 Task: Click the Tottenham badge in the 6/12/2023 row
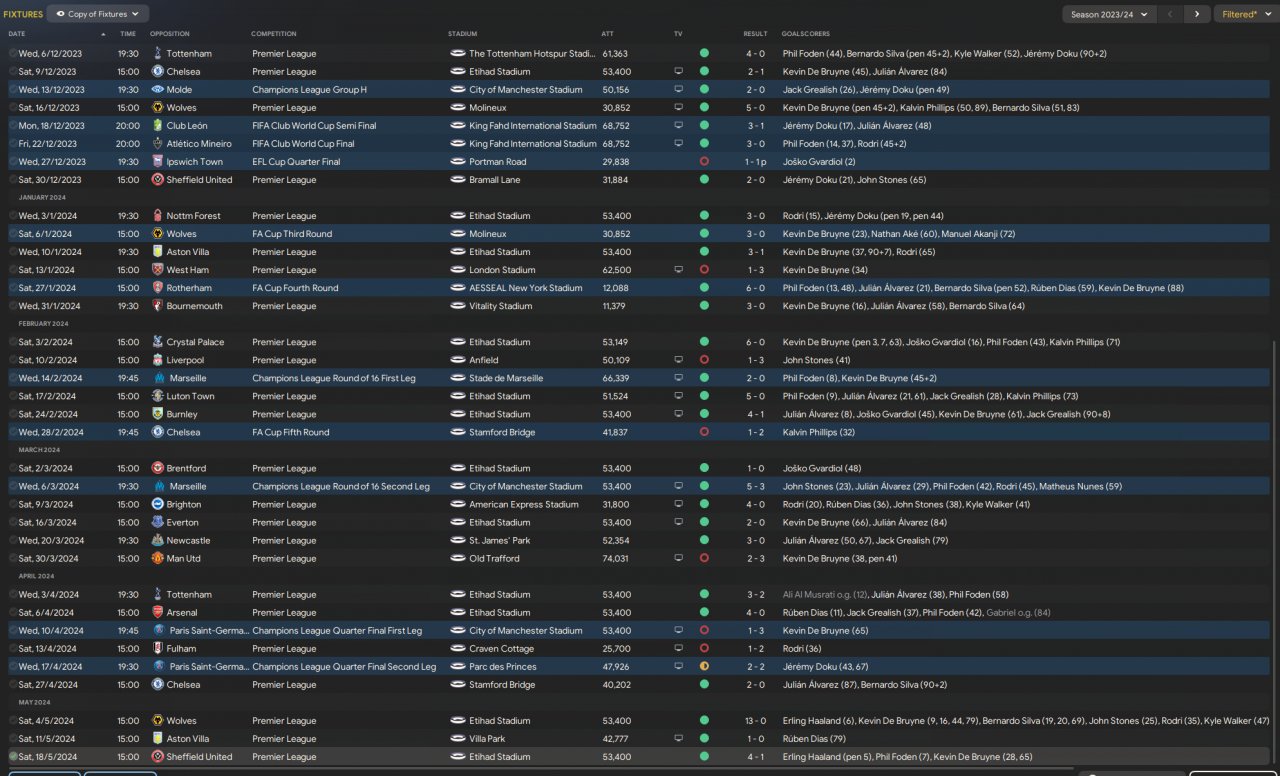157,54
